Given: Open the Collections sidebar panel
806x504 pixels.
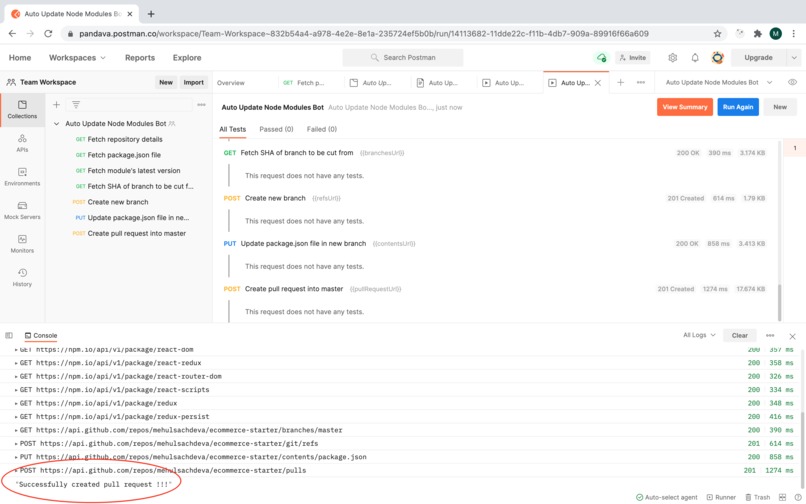Looking at the screenshot, I should 22,110.
